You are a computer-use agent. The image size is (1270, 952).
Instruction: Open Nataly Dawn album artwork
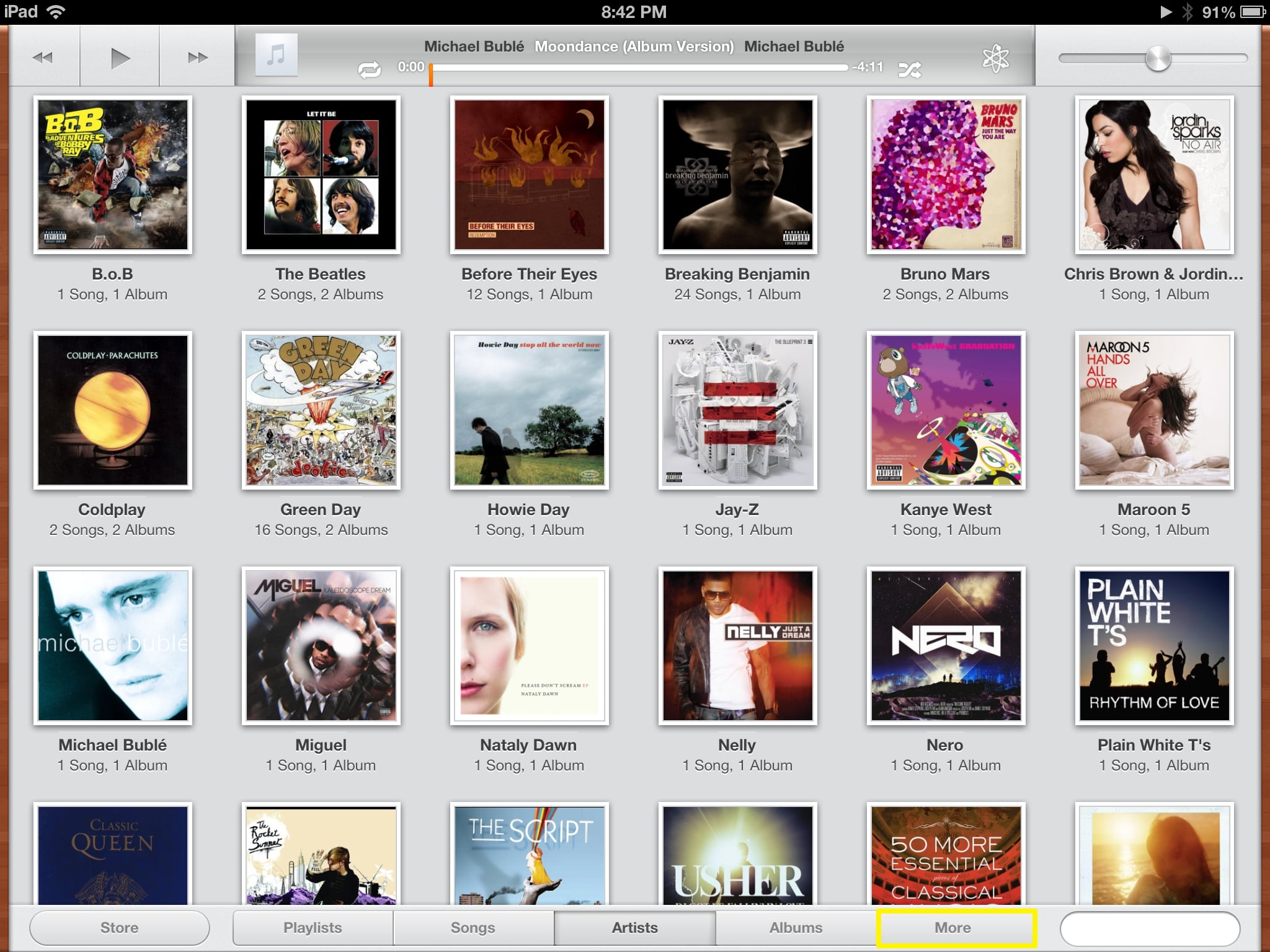[530, 646]
